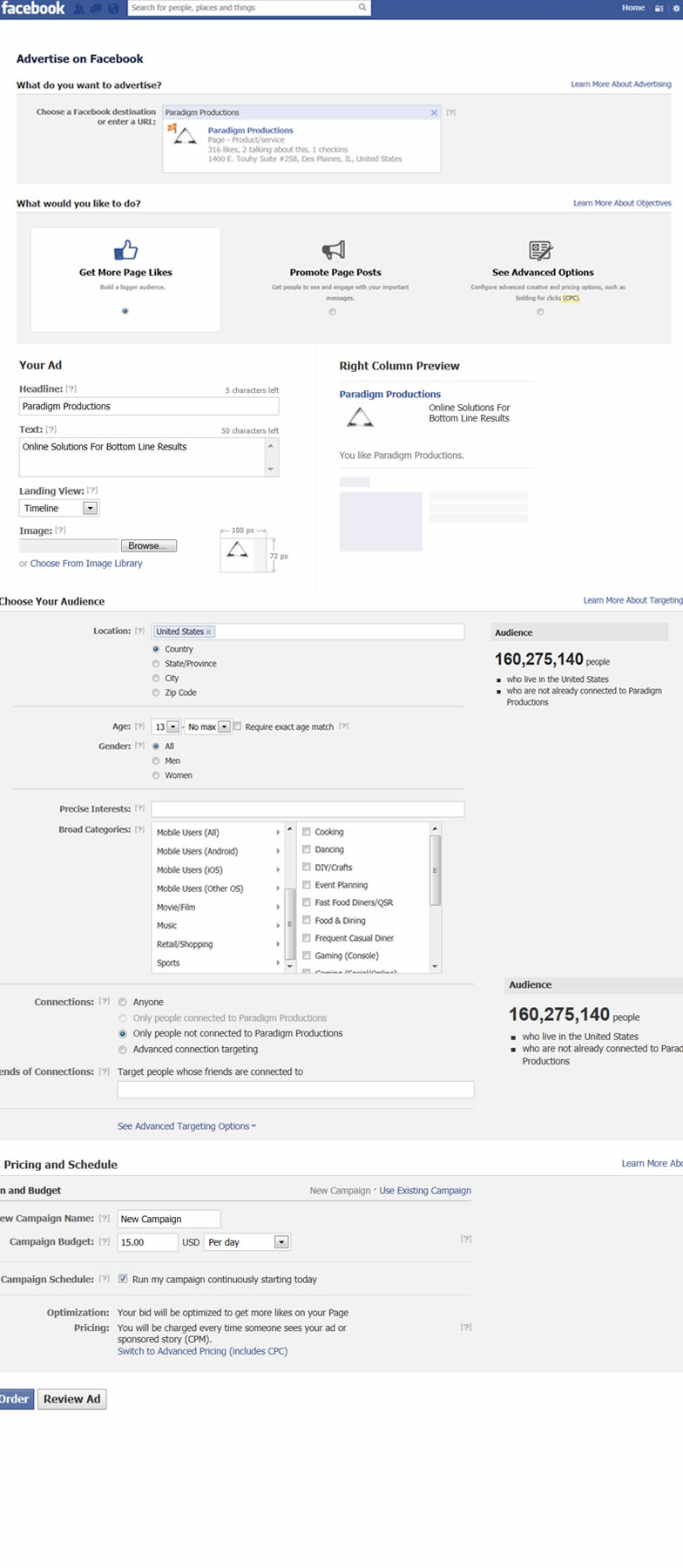Click the See Advanced Options newspaper icon
The width and height of the screenshot is (683, 1568).
541,251
